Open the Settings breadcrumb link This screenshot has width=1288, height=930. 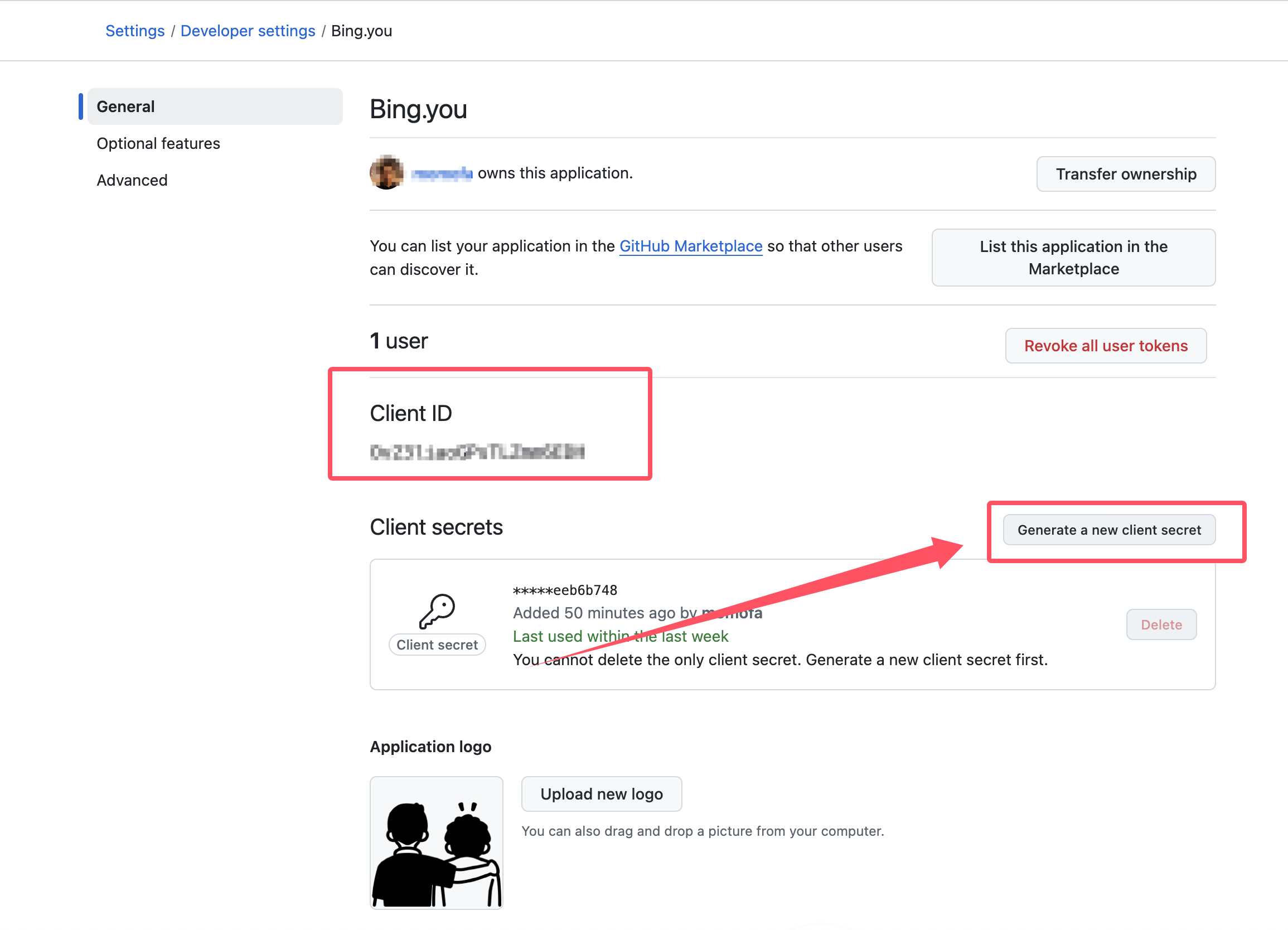point(134,31)
